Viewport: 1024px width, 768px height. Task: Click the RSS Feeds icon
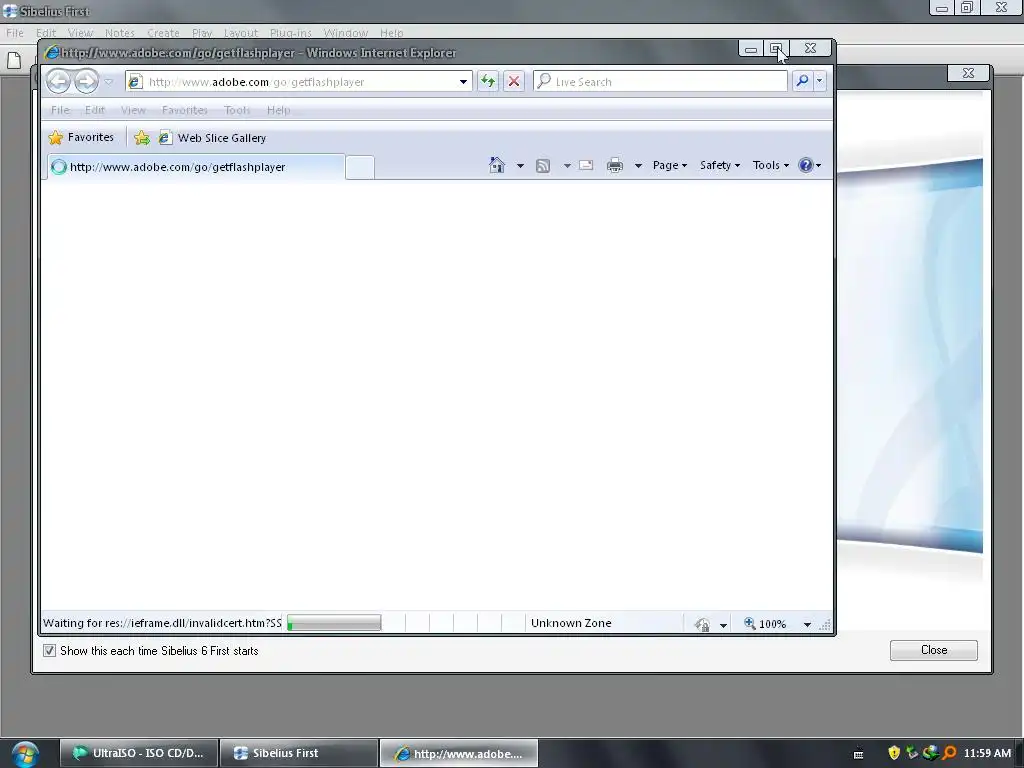543,166
